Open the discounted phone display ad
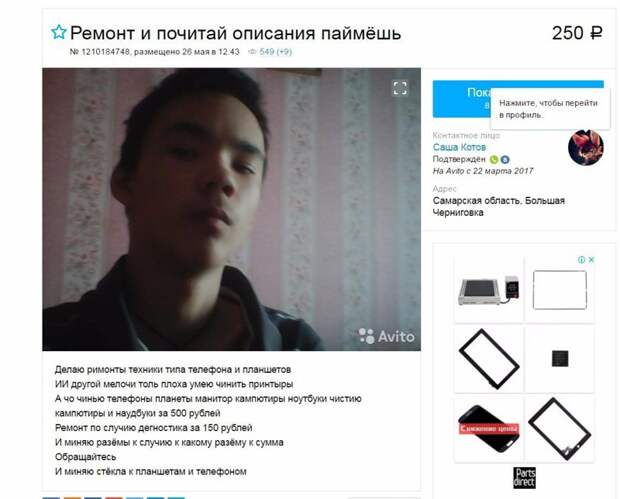 pos(489,429)
